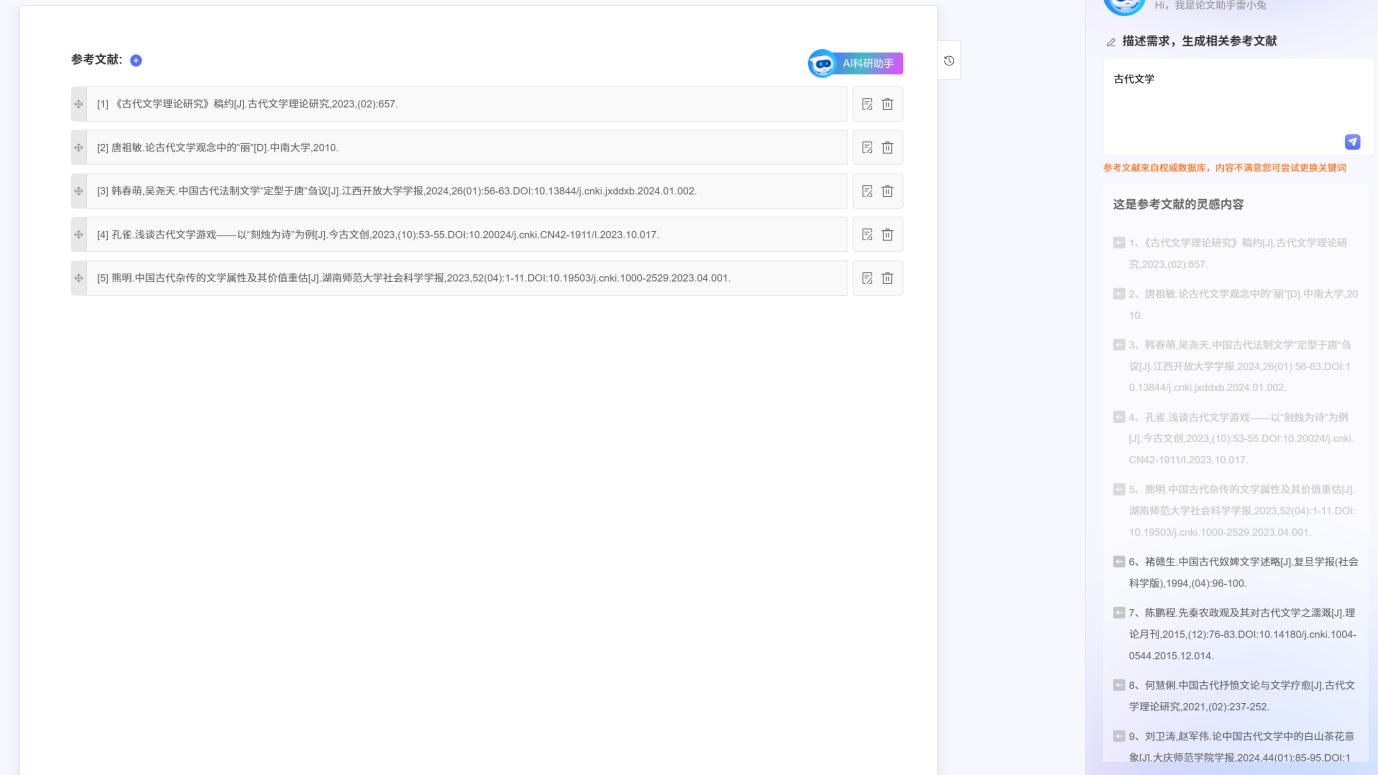Click the greyed insert icon for suggestion 2 唐祖敏

1119,293
